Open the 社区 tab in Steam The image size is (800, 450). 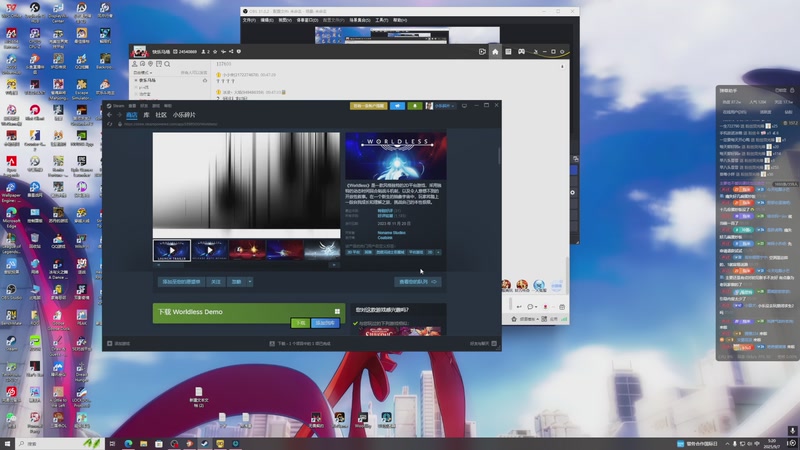tap(161, 115)
